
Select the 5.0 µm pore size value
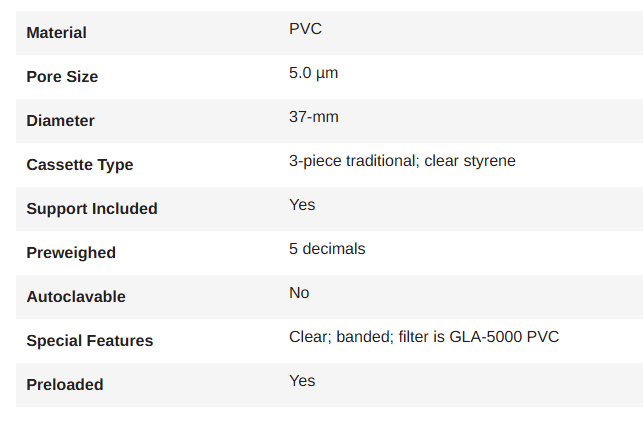(313, 73)
